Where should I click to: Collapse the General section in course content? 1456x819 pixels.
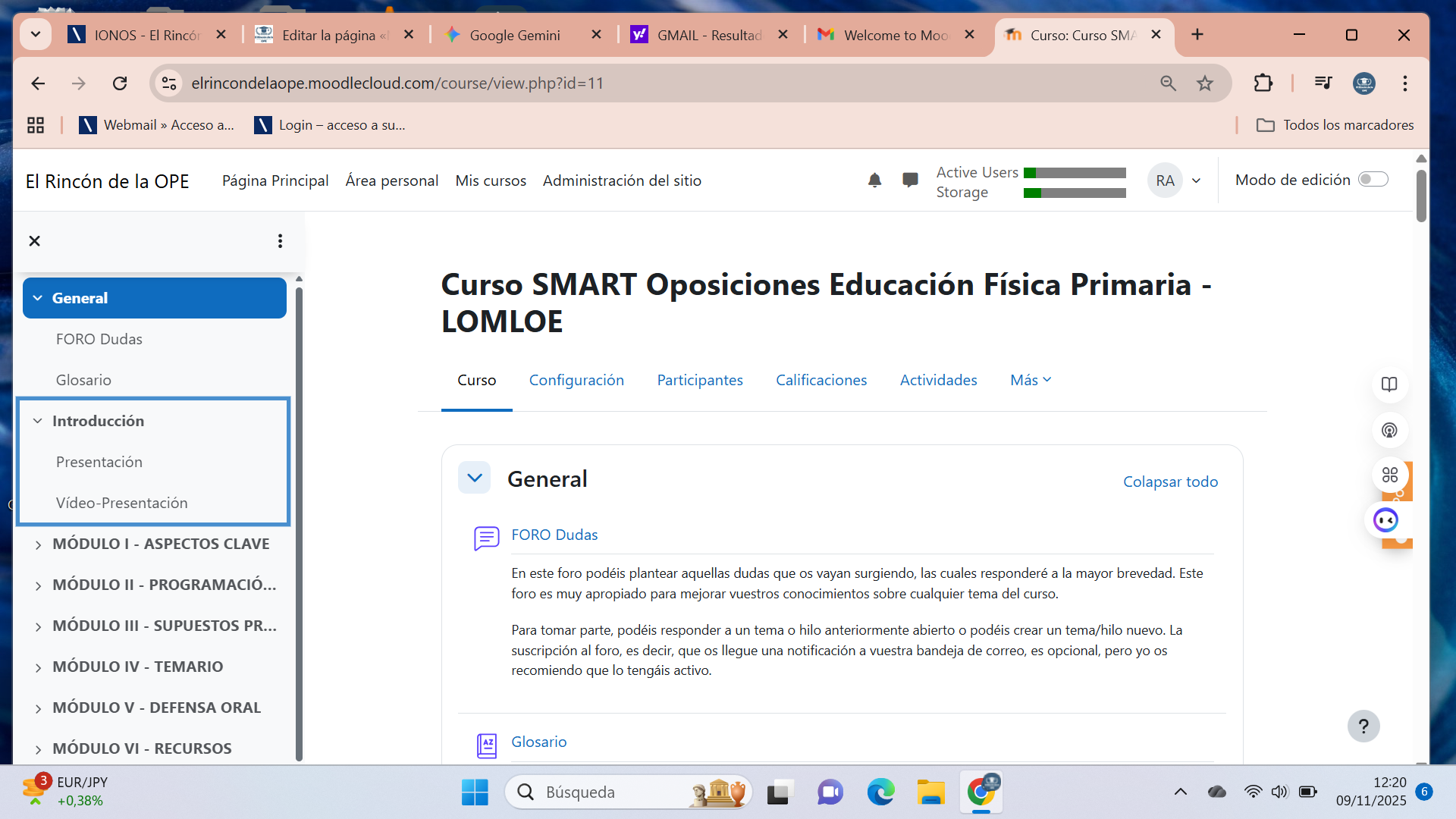475,479
